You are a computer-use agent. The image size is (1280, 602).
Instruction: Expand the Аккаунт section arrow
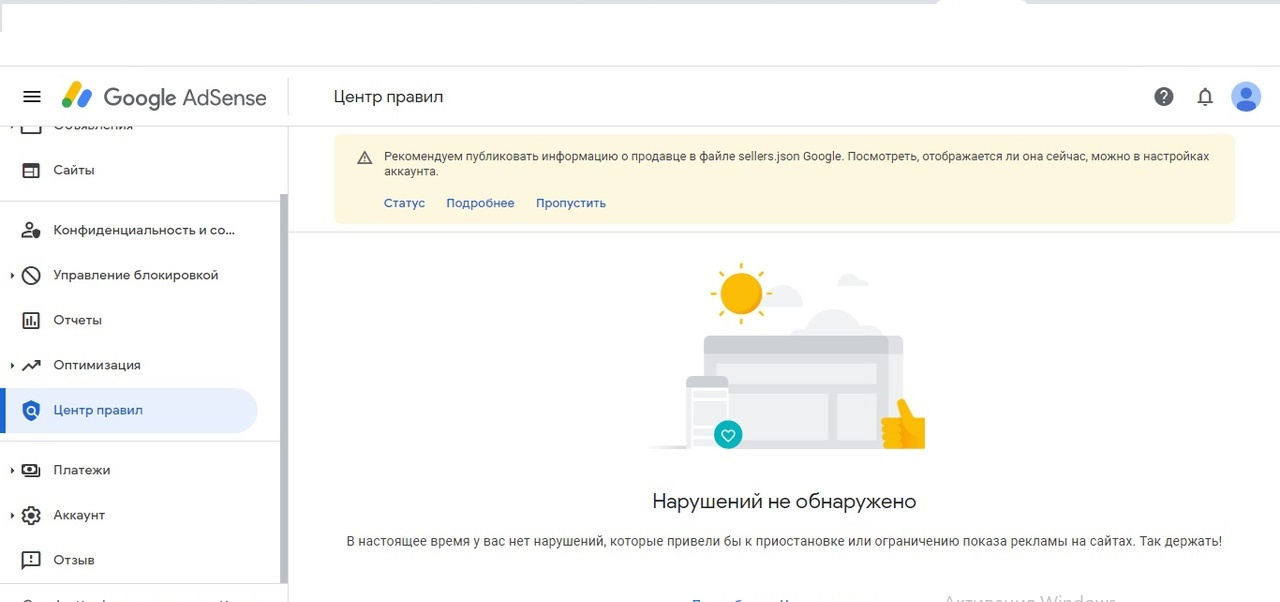click(12, 515)
